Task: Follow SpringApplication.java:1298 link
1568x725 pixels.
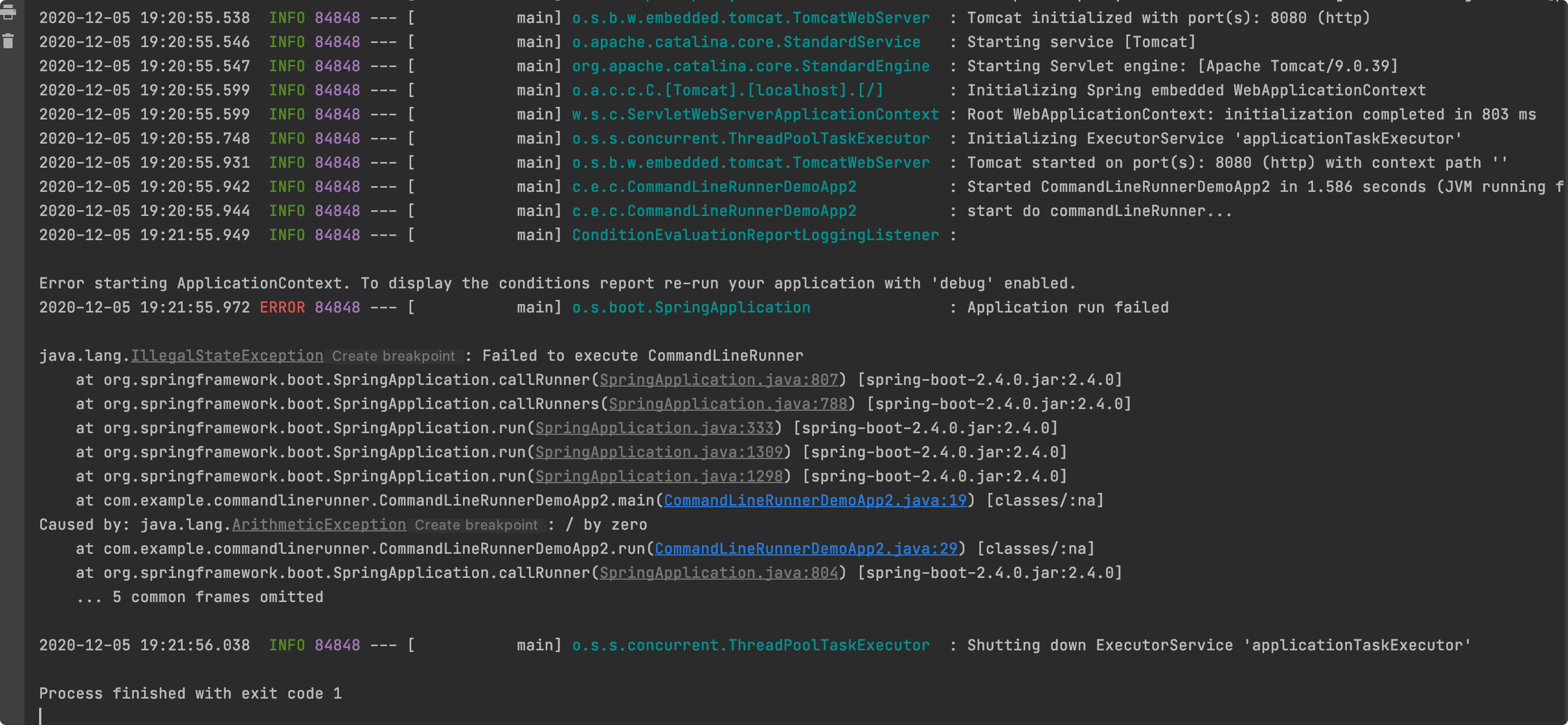Action: [659, 476]
